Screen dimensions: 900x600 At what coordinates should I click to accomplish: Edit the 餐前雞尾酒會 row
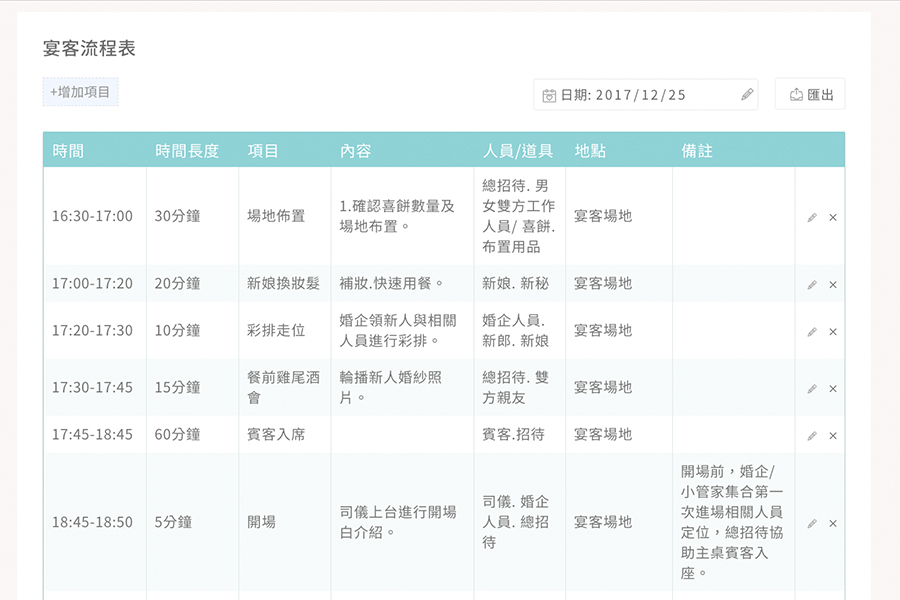tap(812, 388)
